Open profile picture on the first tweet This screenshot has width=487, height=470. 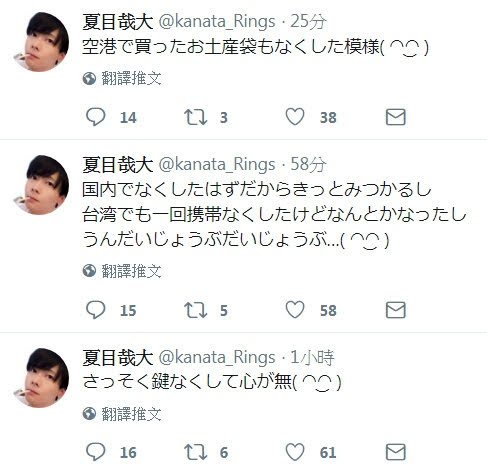coord(42,42)
